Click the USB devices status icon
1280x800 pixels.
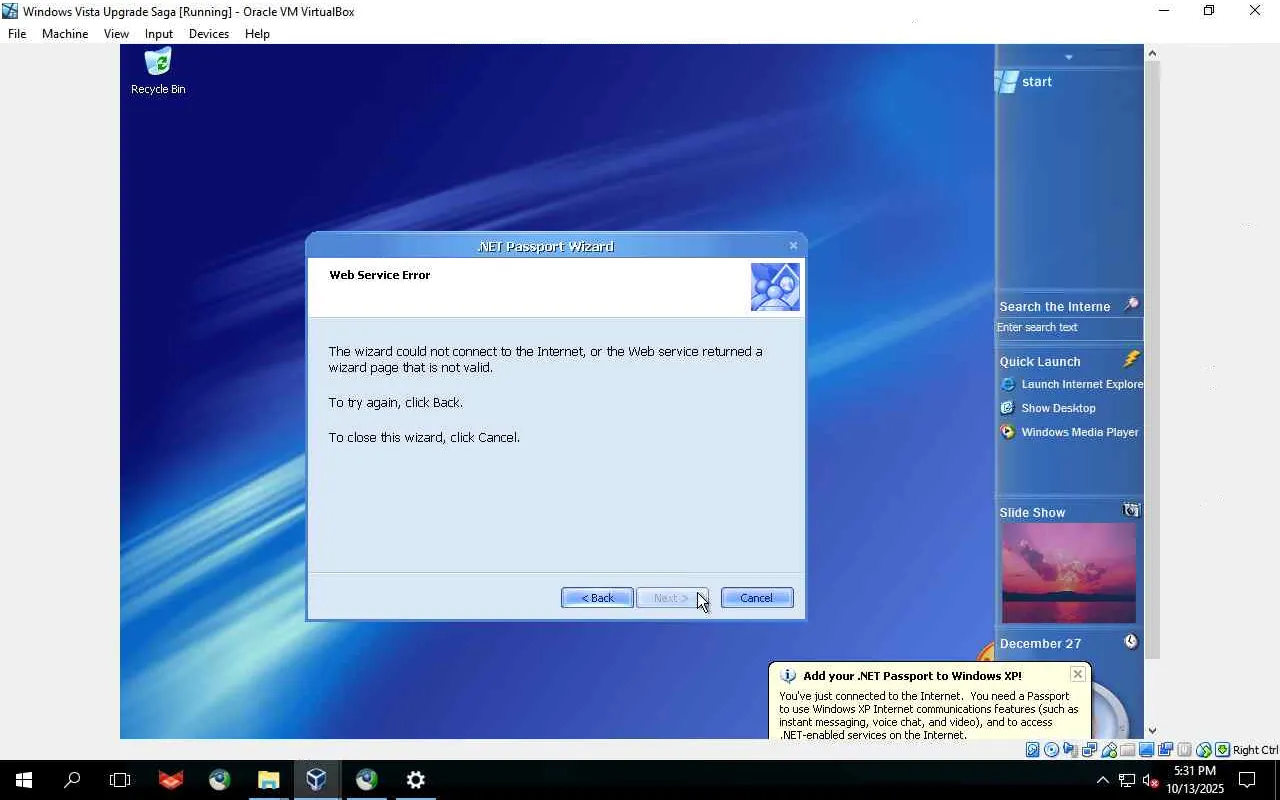point(1109,750)
